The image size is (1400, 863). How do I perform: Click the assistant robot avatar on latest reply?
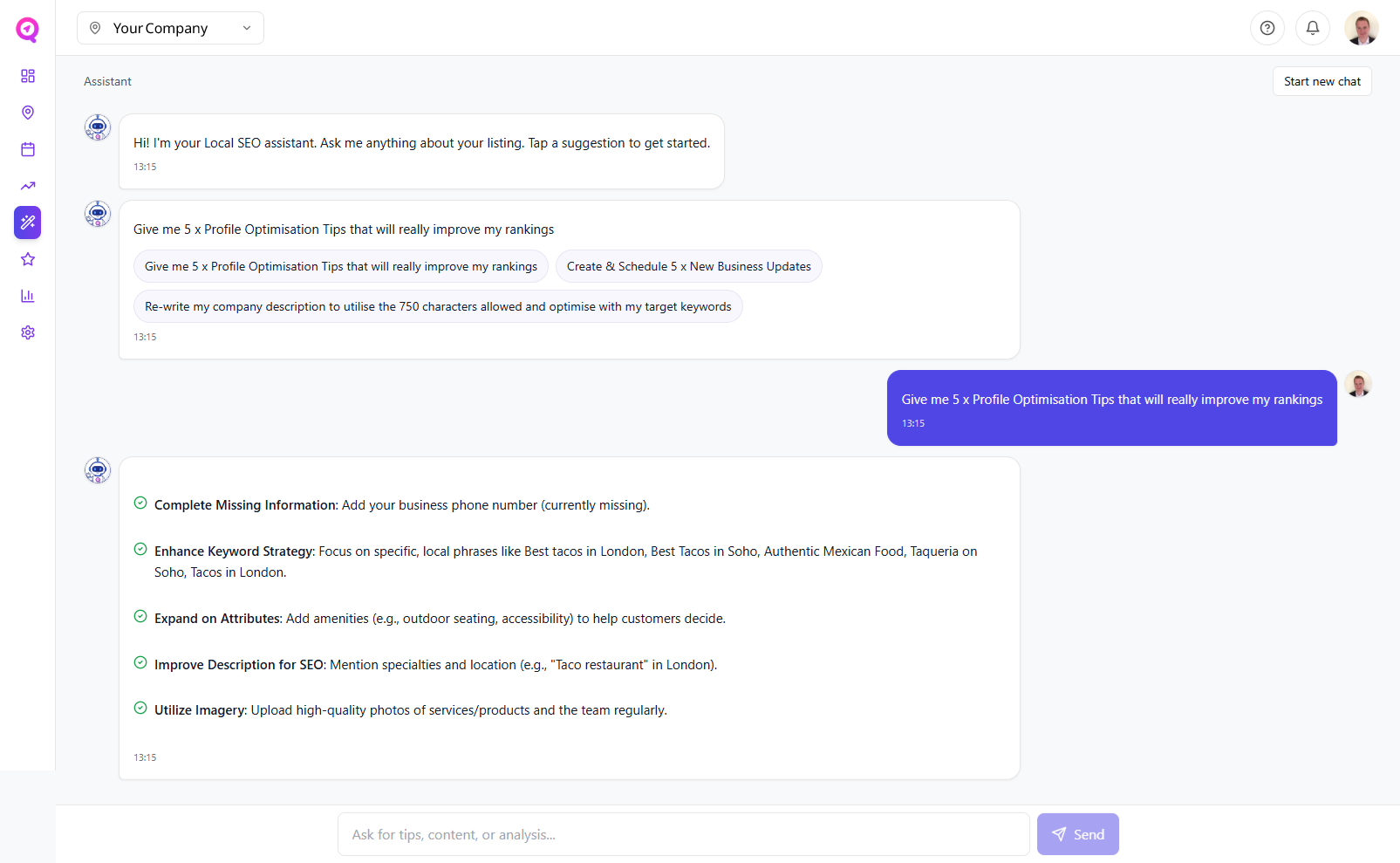[97, 469]
